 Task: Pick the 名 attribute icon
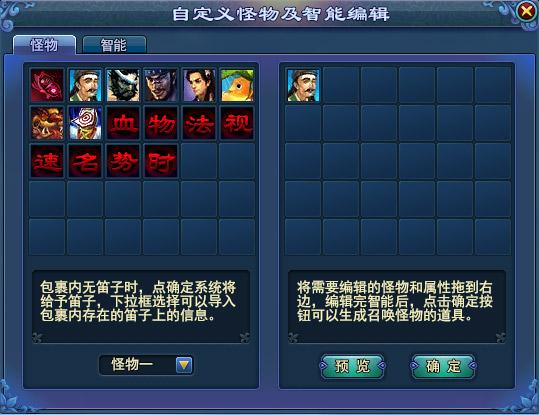85,161
